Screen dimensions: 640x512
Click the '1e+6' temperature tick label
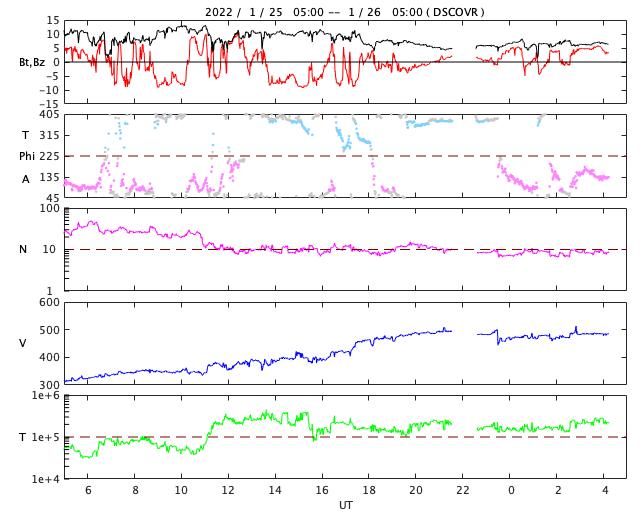(45, 395)
